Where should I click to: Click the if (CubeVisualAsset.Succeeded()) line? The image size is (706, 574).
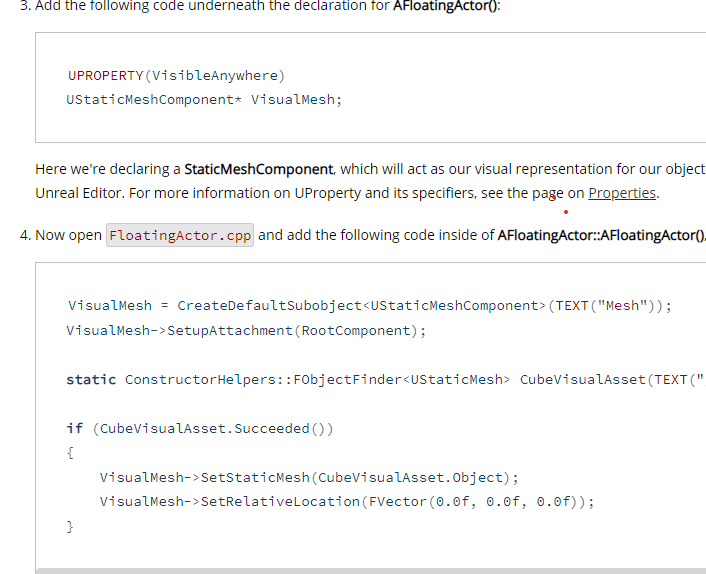200,428
